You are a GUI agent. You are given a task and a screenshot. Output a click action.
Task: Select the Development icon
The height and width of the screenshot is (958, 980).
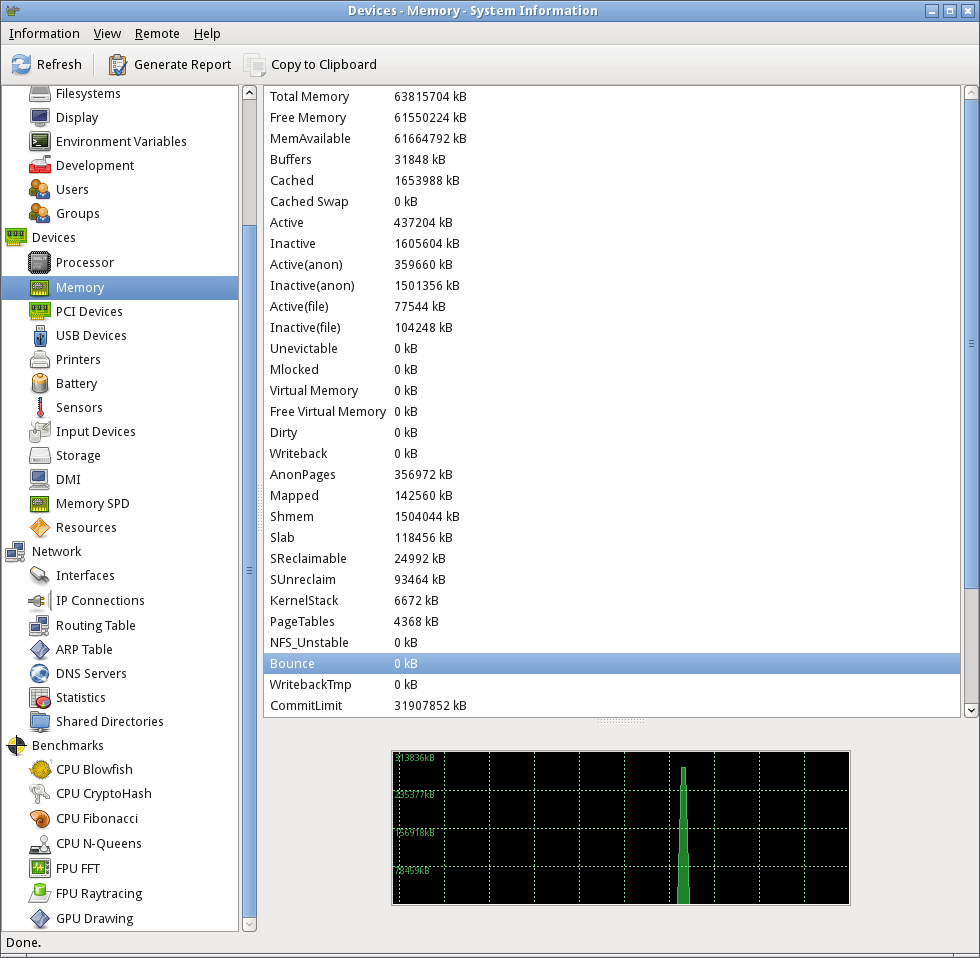pos(40,165)
